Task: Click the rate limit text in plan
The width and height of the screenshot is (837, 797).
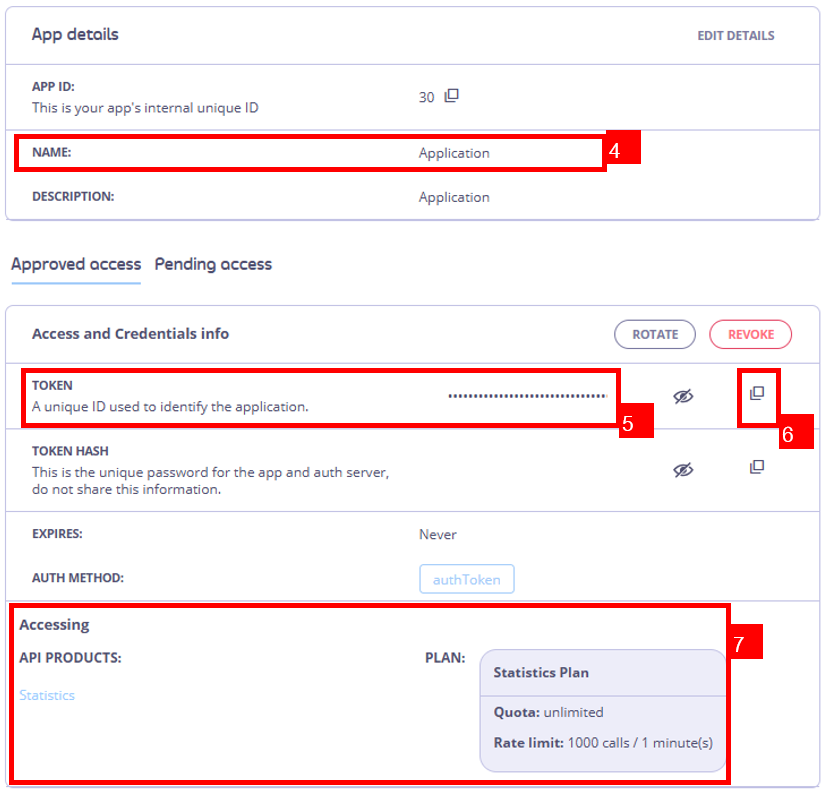Action: [x=603, y=743]
